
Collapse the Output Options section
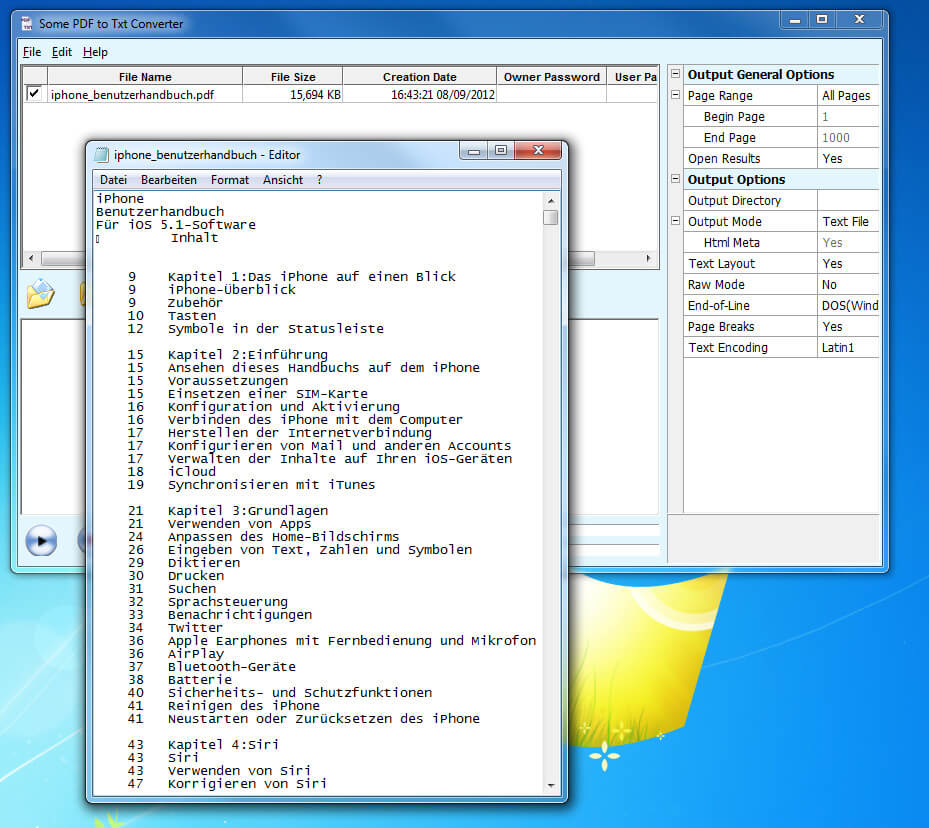(676, 179)
